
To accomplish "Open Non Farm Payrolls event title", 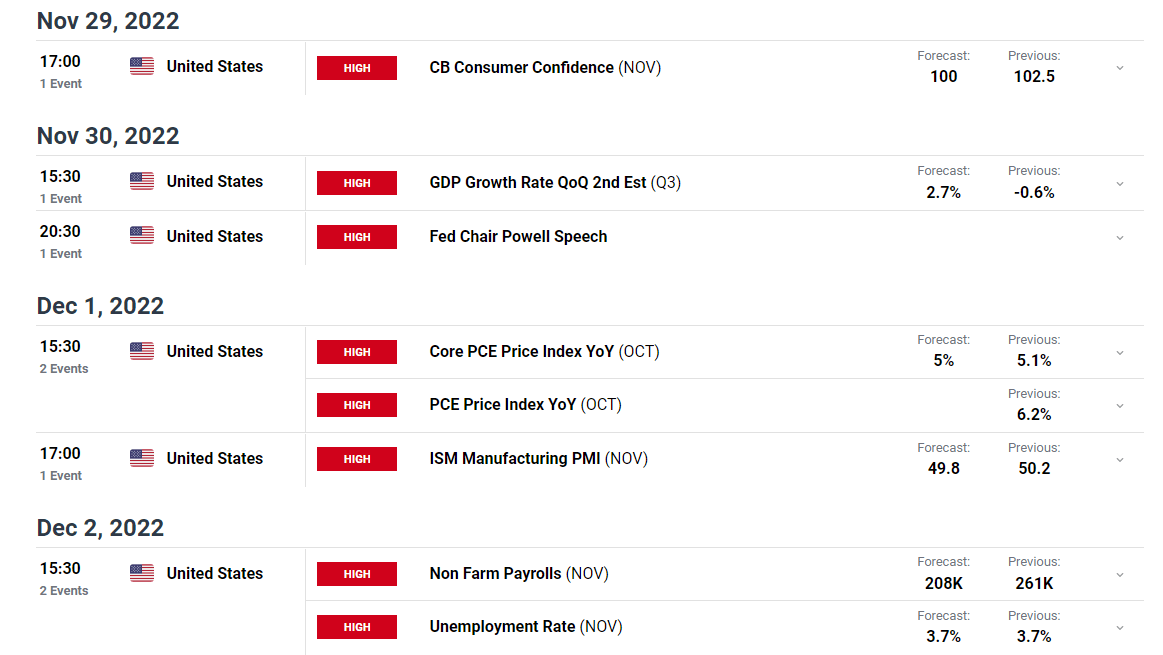I will [518, 573].
